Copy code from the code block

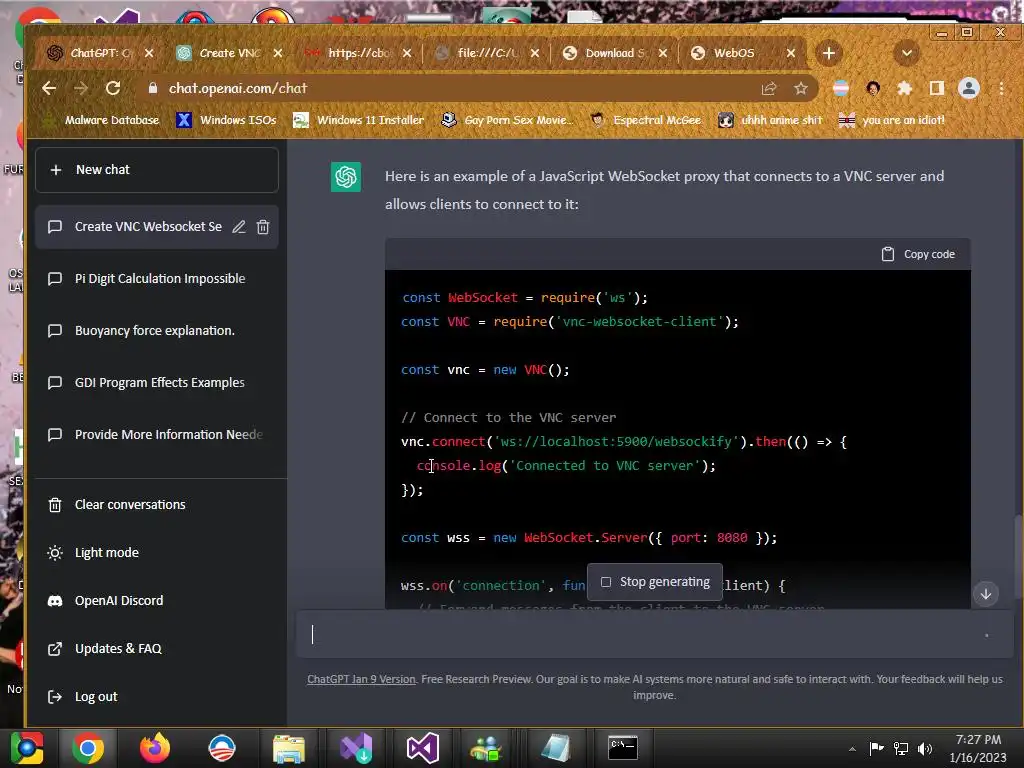[x=918, y=254]
